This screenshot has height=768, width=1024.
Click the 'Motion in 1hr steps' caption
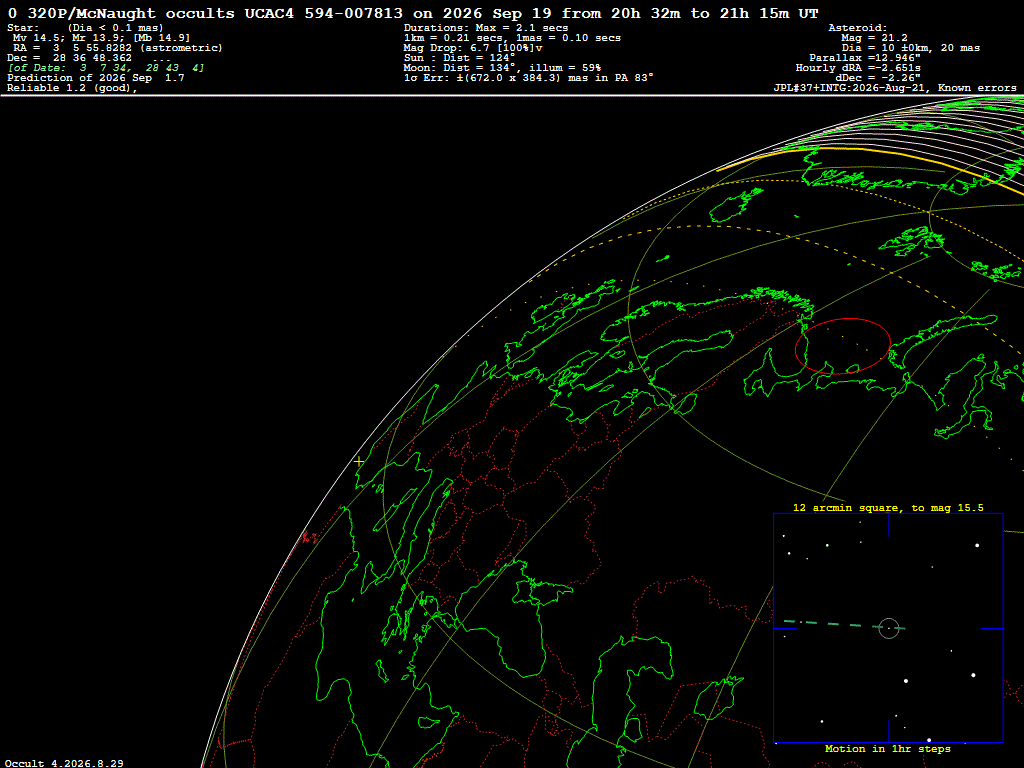(x=888, y=748)
